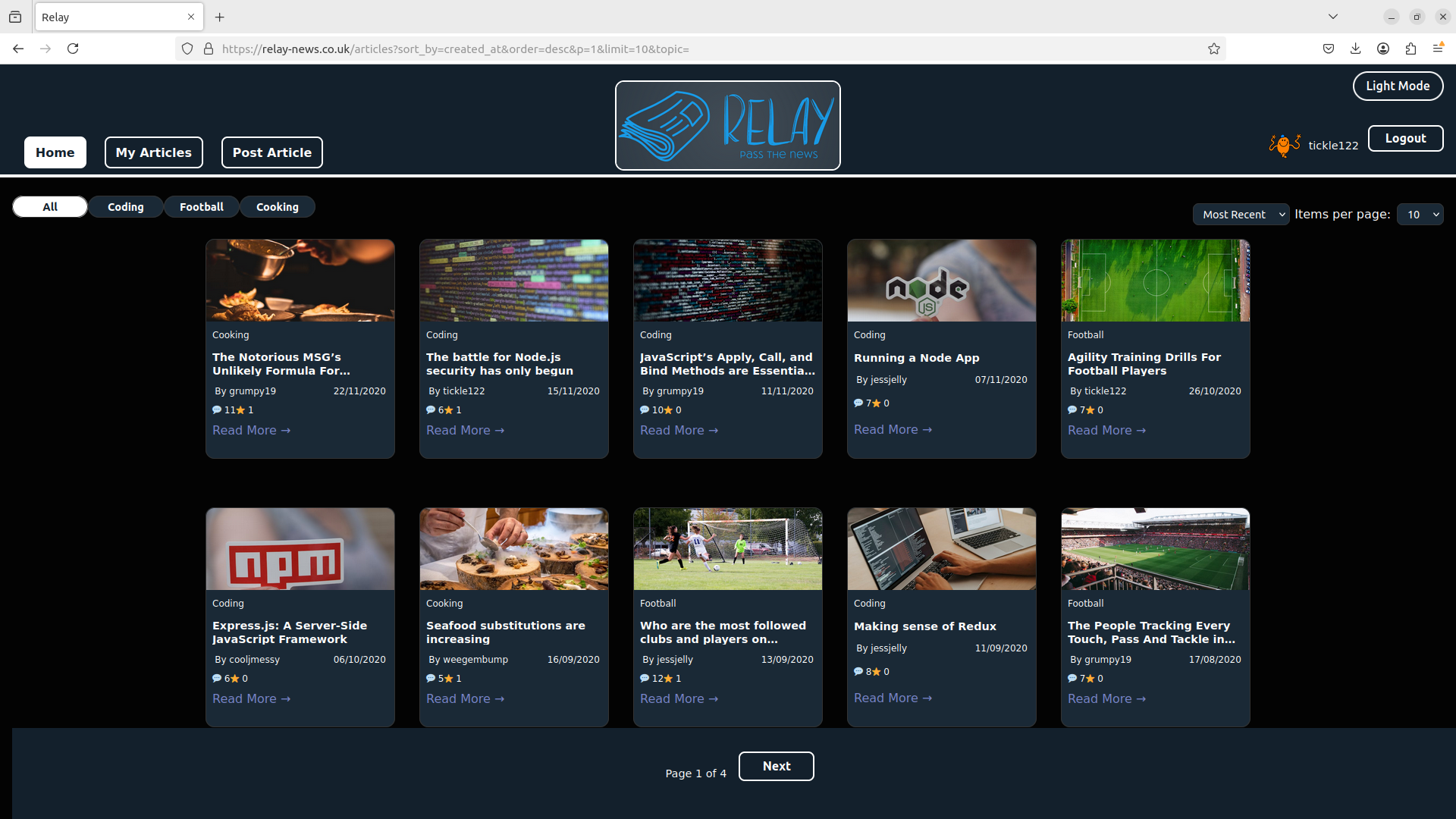Expand the Most Recent sort dropdown
This screenshot has height=819, width=1456.
(x=1241, y=215)
